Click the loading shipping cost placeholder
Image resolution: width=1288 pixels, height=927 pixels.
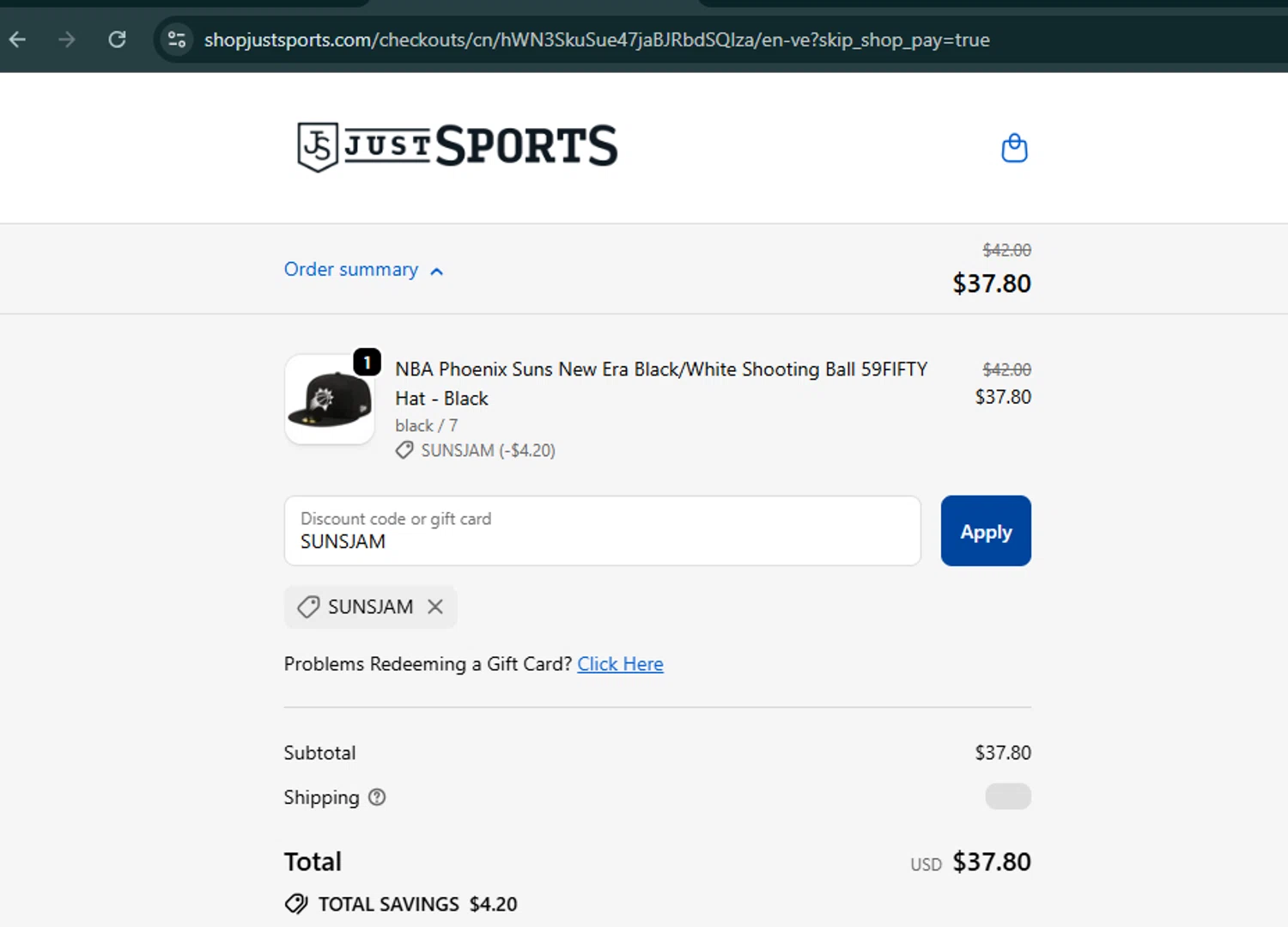click(1008, 796)
